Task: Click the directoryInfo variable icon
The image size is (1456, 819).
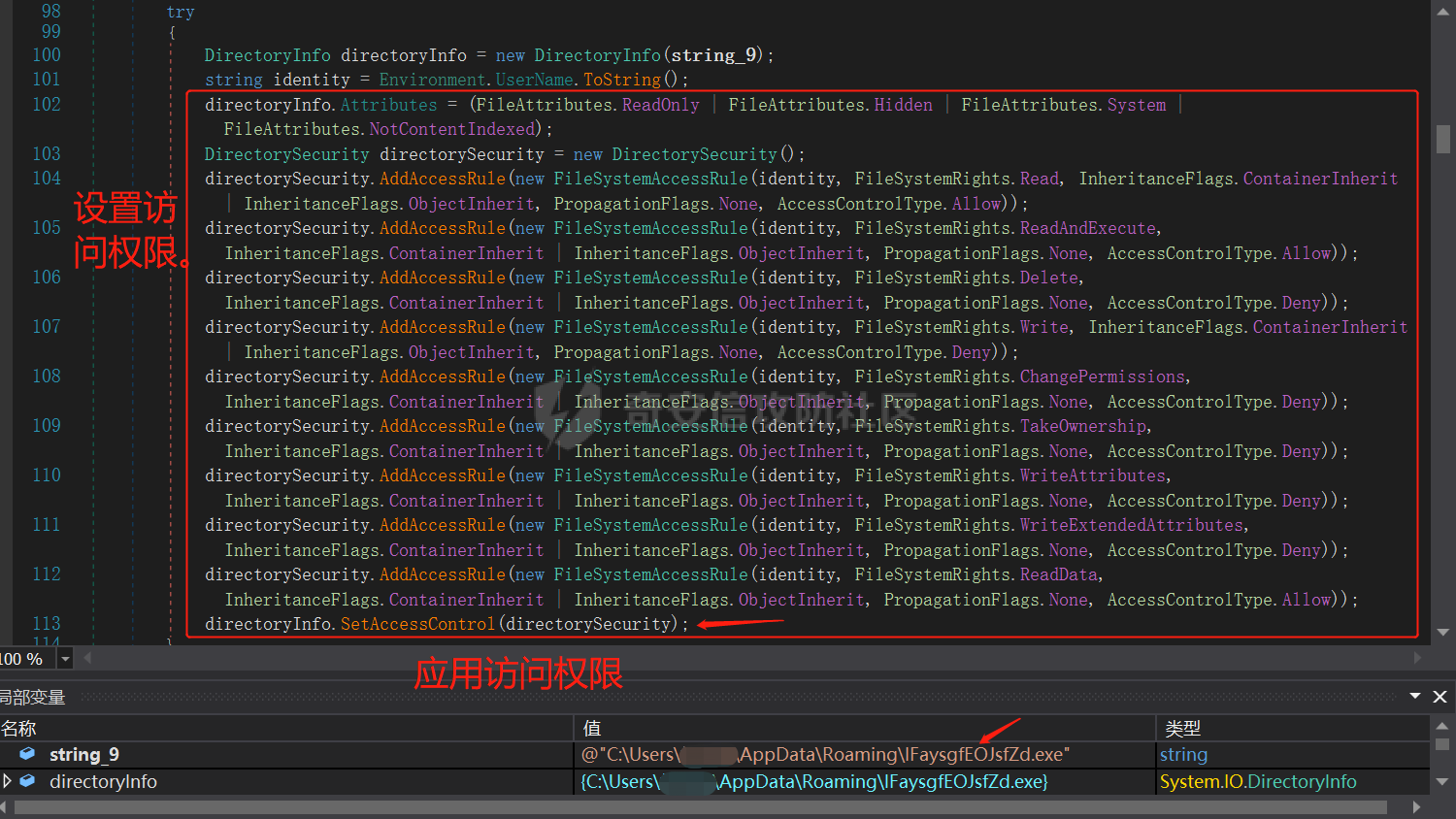Action: click(x=28, y=781)
